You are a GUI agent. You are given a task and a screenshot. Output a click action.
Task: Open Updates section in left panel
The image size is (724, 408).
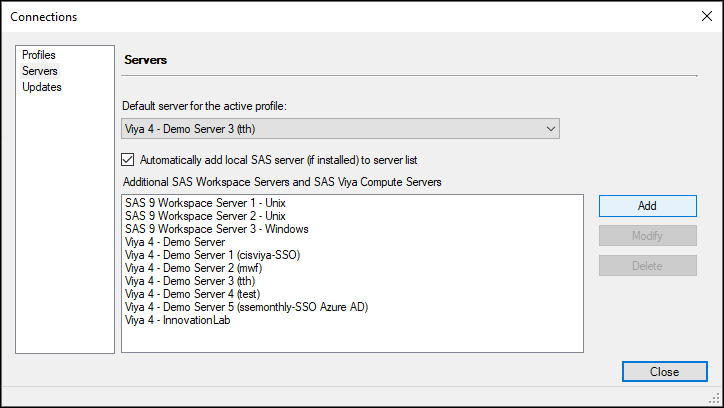click(x=42, y=87)
